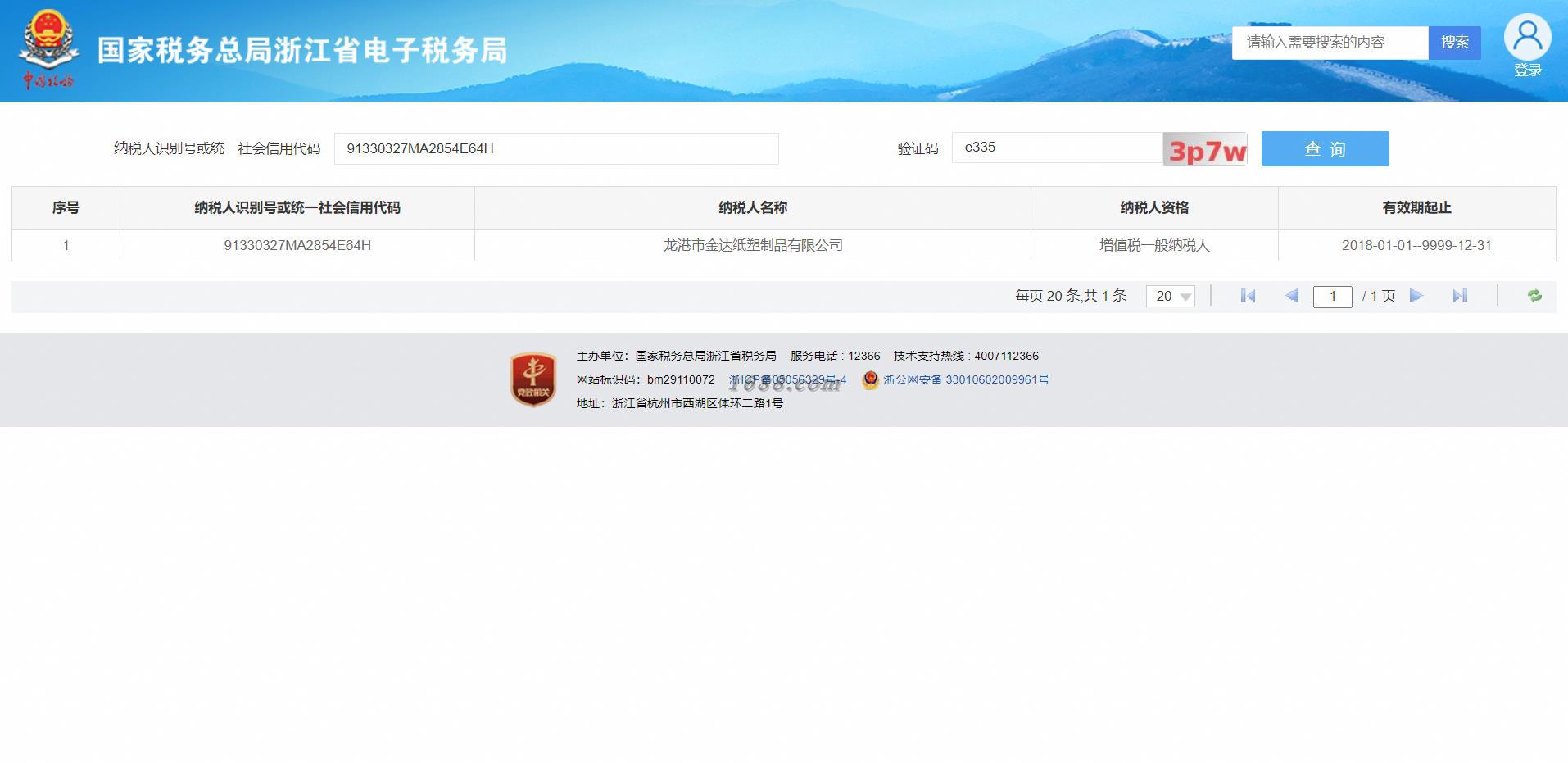
Task: Select company name 龙港市金达纸塑制品有限公司
Action: click(752, 245)
